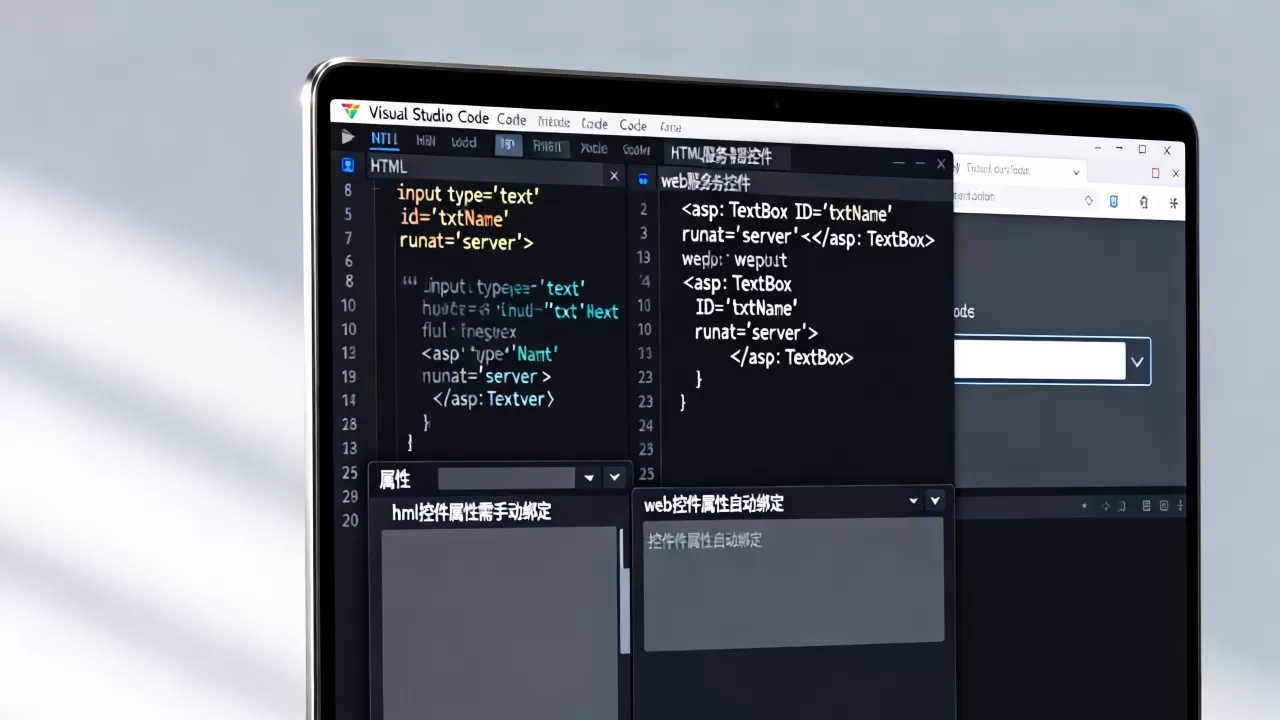Close the HTML editor pane
Screen dimensions: 1280x720
pyautogui.click(x=614, y=176)
